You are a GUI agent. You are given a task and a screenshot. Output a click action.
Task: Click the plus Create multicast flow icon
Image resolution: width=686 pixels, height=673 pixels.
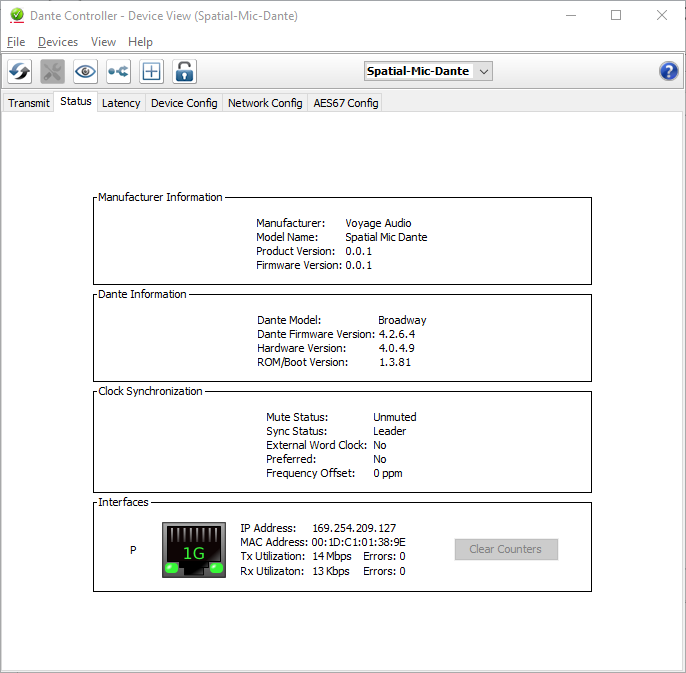151,71
